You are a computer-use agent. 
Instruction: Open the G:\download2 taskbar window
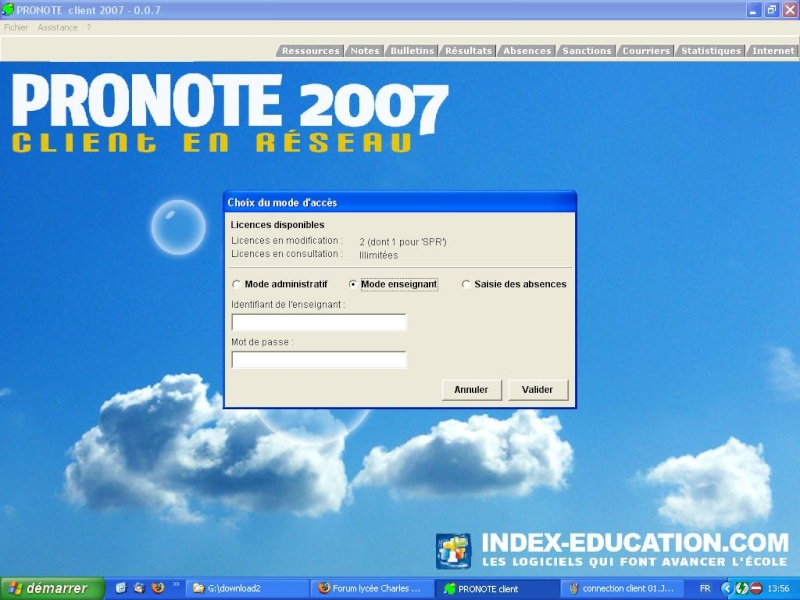click(x=247, y=588)
